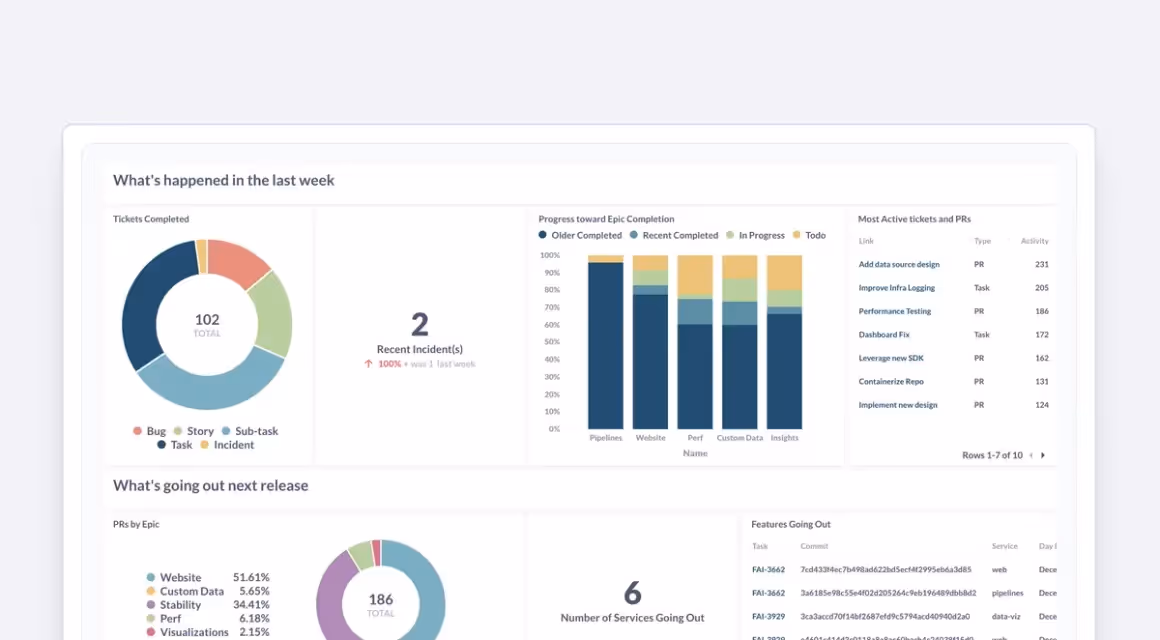Sort by the Activity column header
This screenshot has width=1160, height=640.
click(x=1034, y=241)
